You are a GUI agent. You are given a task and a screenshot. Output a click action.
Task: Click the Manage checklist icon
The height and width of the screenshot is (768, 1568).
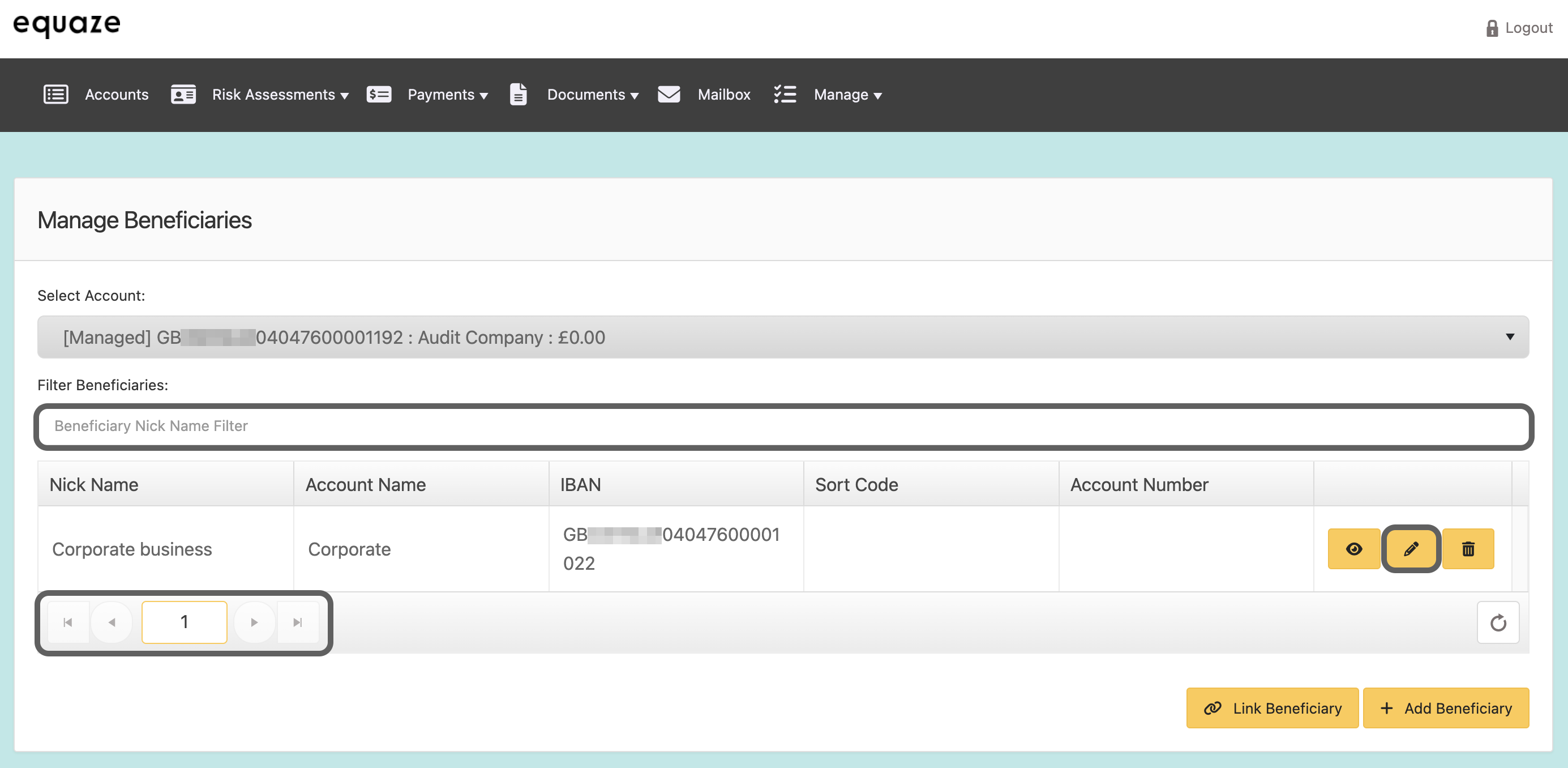(785, 95)
